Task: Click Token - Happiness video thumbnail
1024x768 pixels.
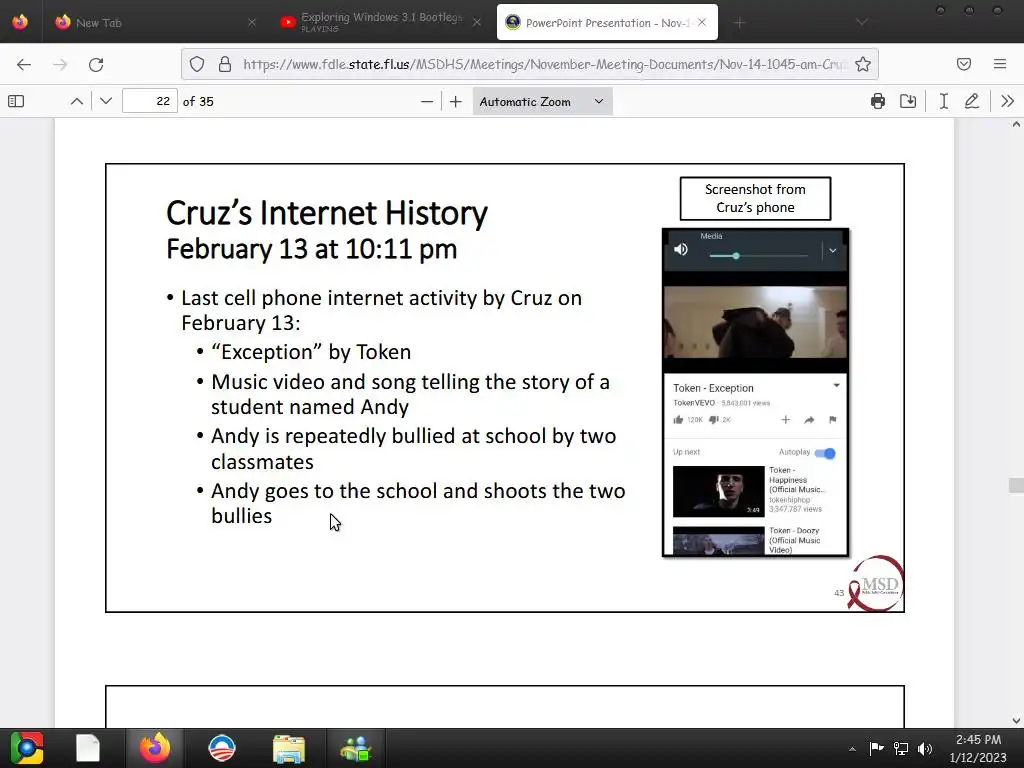Action: [718, 491]
